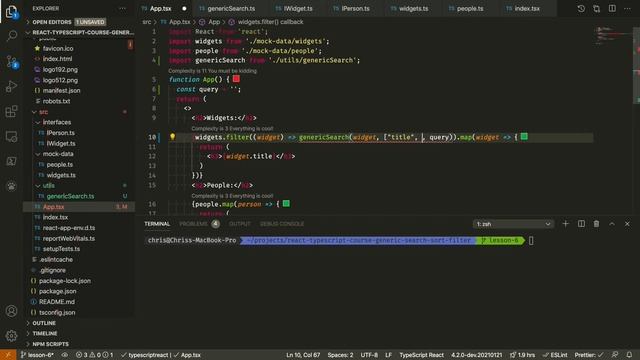Click the lesson-6 git branch indicator
The image size is (640, 360).
[37, 355]
